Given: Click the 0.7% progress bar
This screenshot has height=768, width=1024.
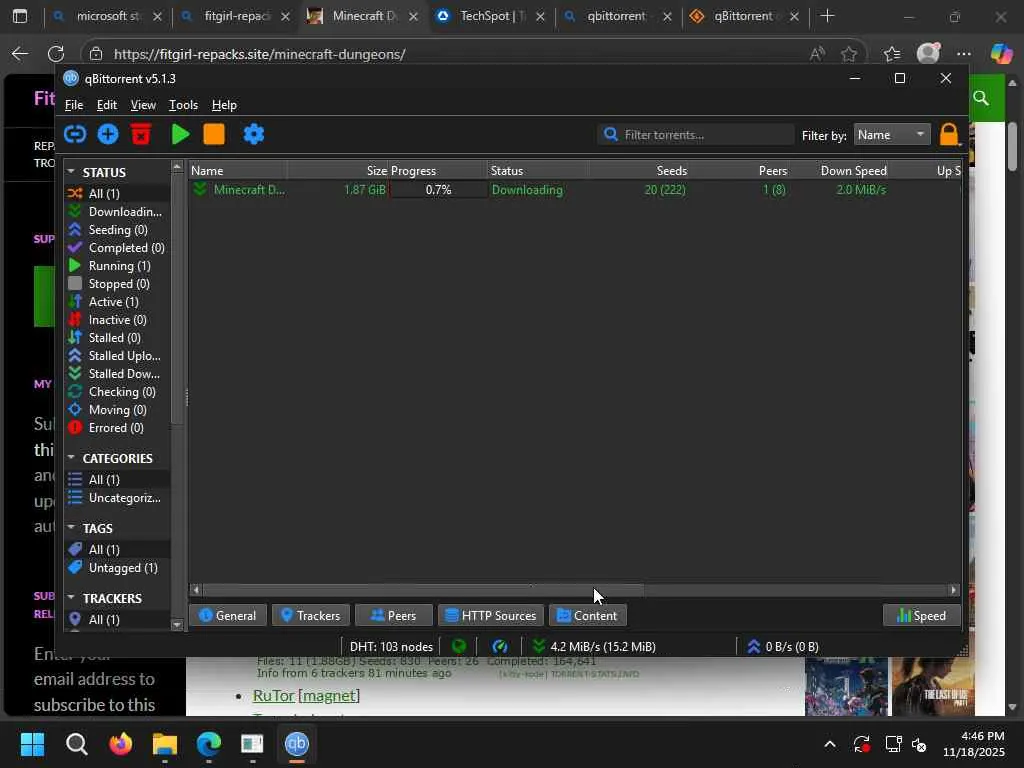Looking at the screenshot, I should [438, 190].
